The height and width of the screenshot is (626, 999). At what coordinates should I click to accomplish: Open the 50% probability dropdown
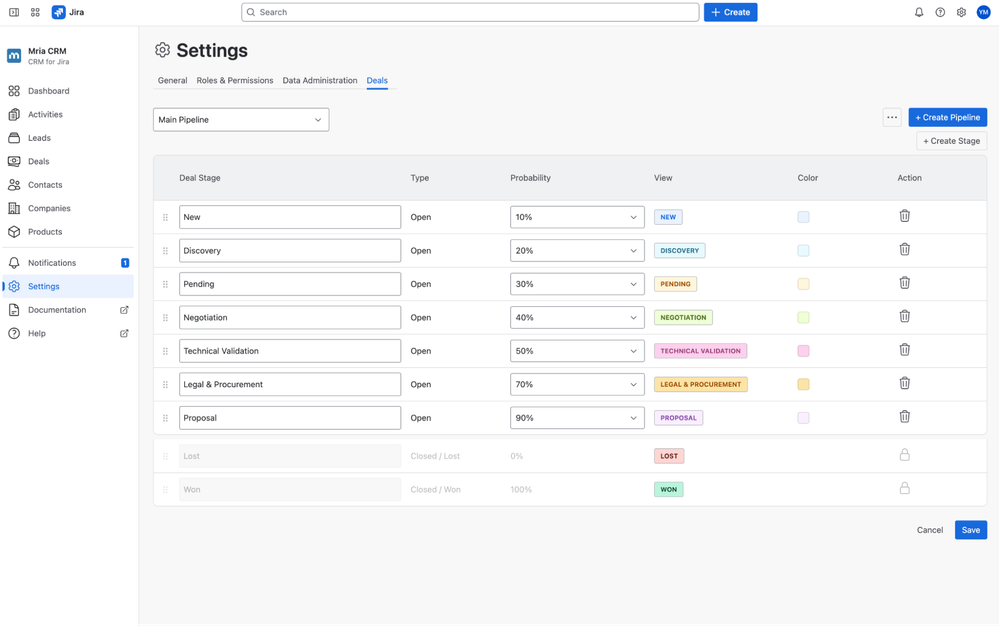coord(577,351)
